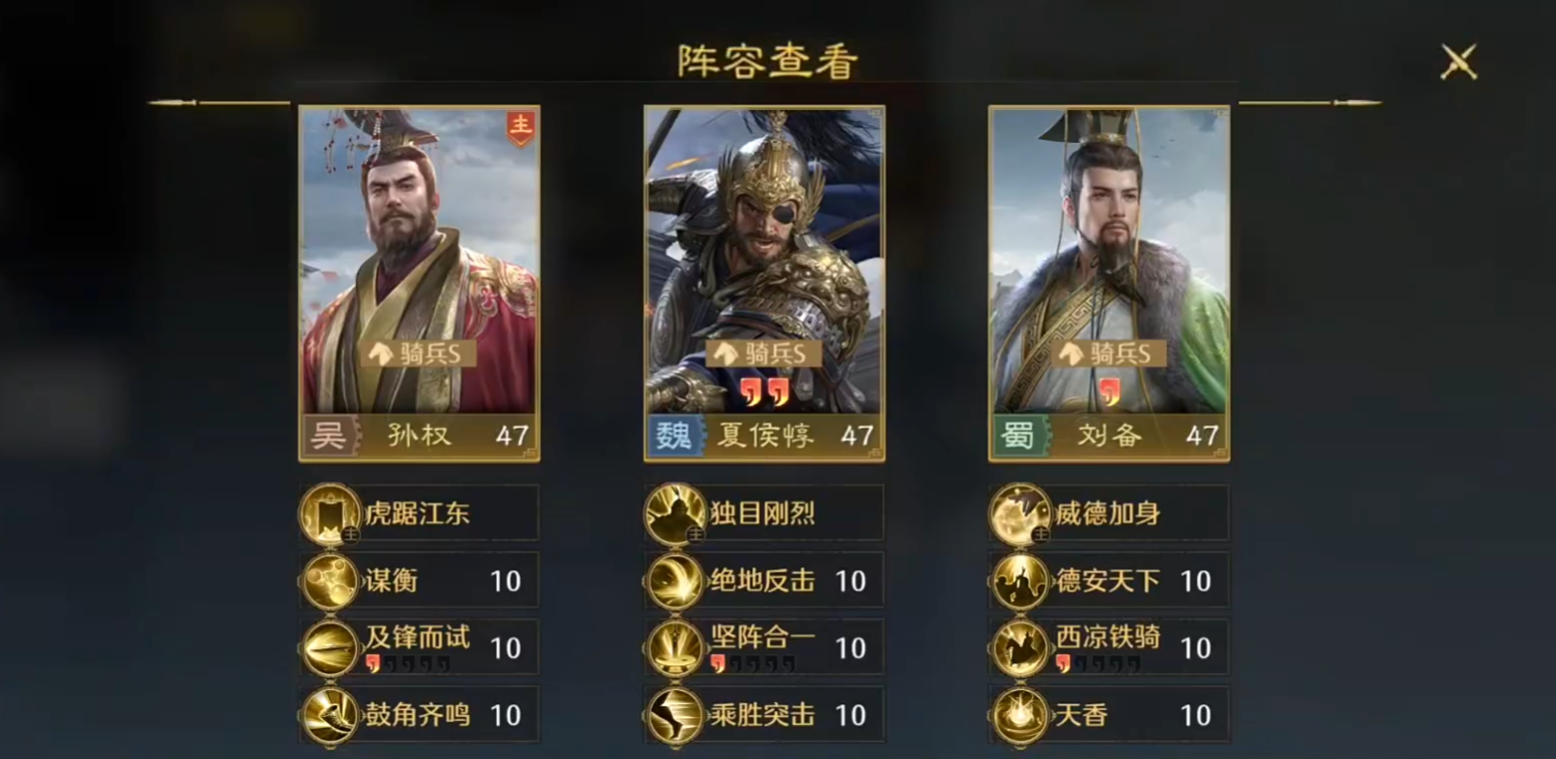Click the 独目刚烈 skill icon
The width and height of the screenshot is (1556, 759).
point(676,515)
